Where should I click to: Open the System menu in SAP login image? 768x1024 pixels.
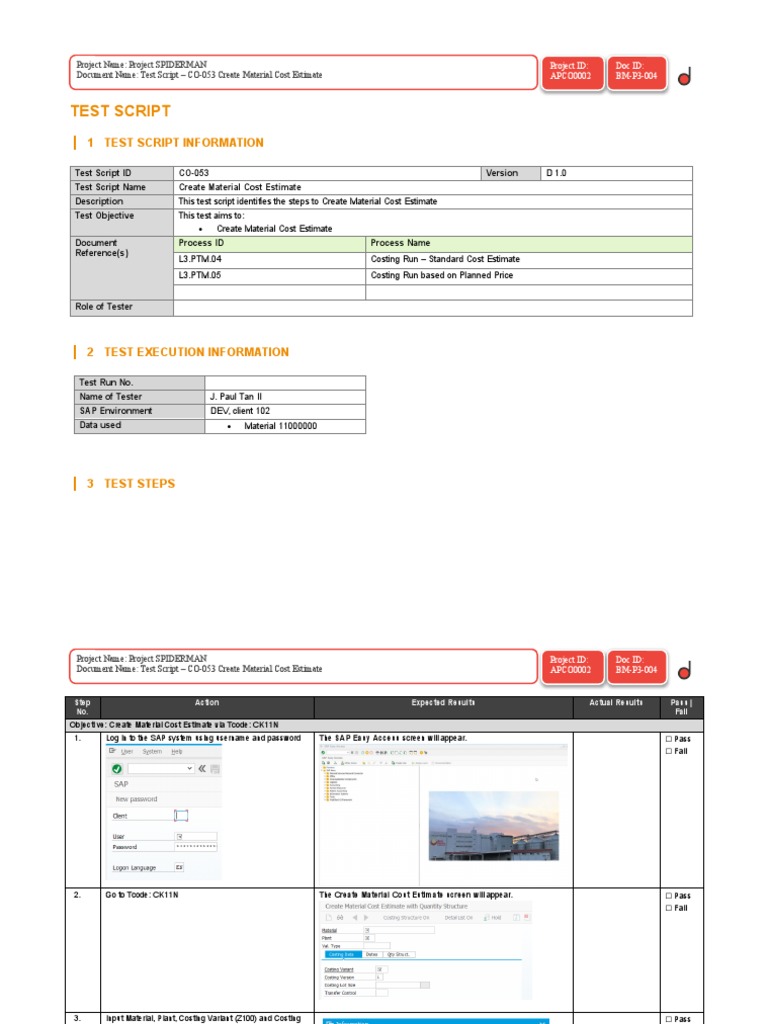point(152,751)
